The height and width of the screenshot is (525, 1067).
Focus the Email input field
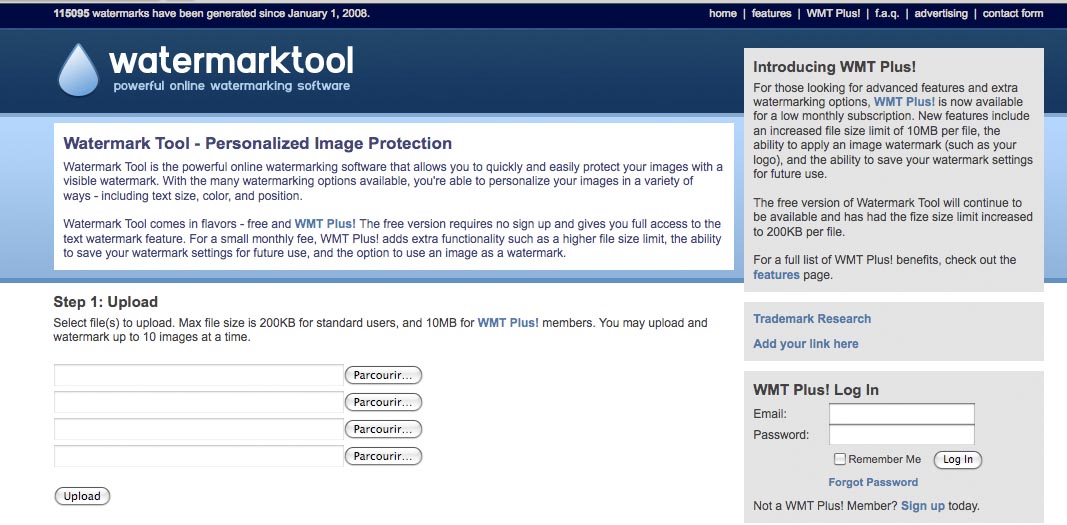[902, 413]
